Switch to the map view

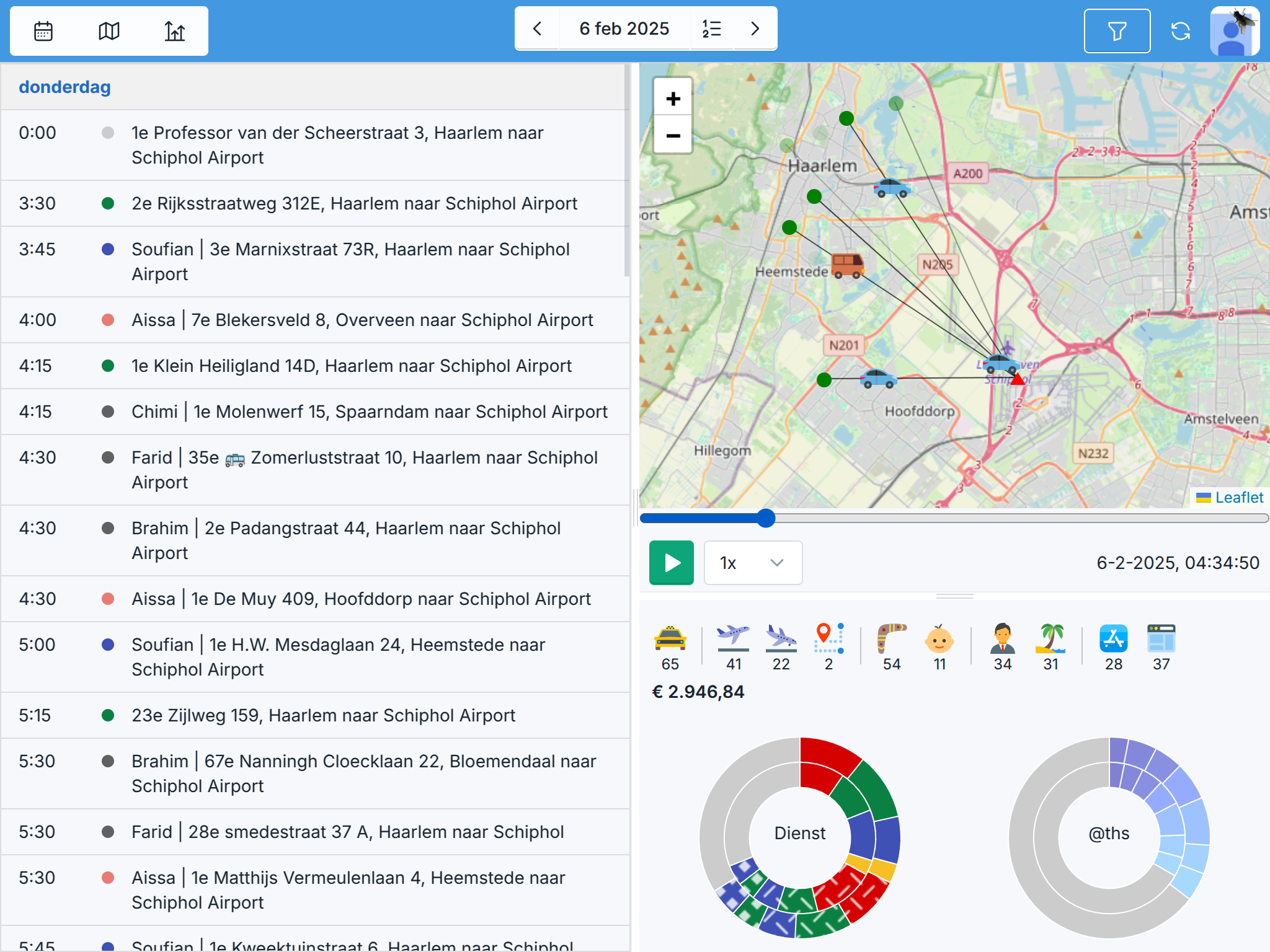click(x=109, y=31)
